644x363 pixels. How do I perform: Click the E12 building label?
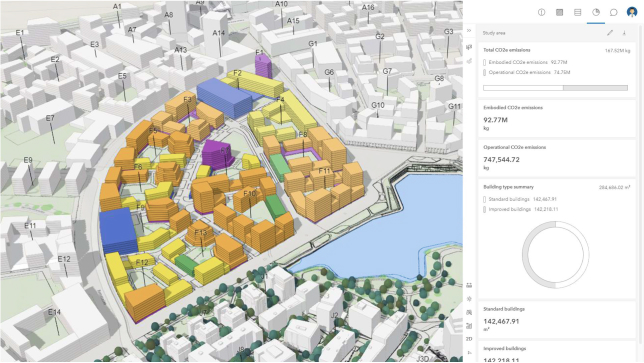click(x=64, y=259)
